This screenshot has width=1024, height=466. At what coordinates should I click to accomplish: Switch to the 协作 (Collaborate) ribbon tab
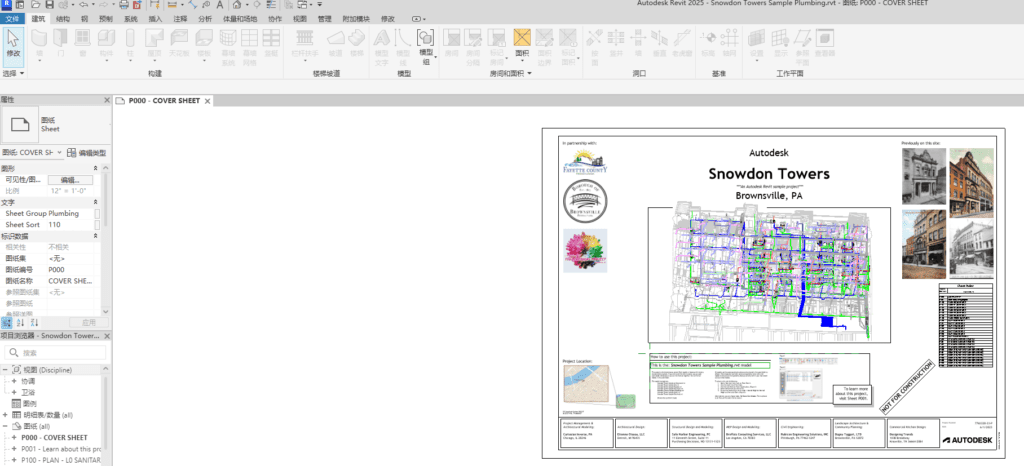275,19
